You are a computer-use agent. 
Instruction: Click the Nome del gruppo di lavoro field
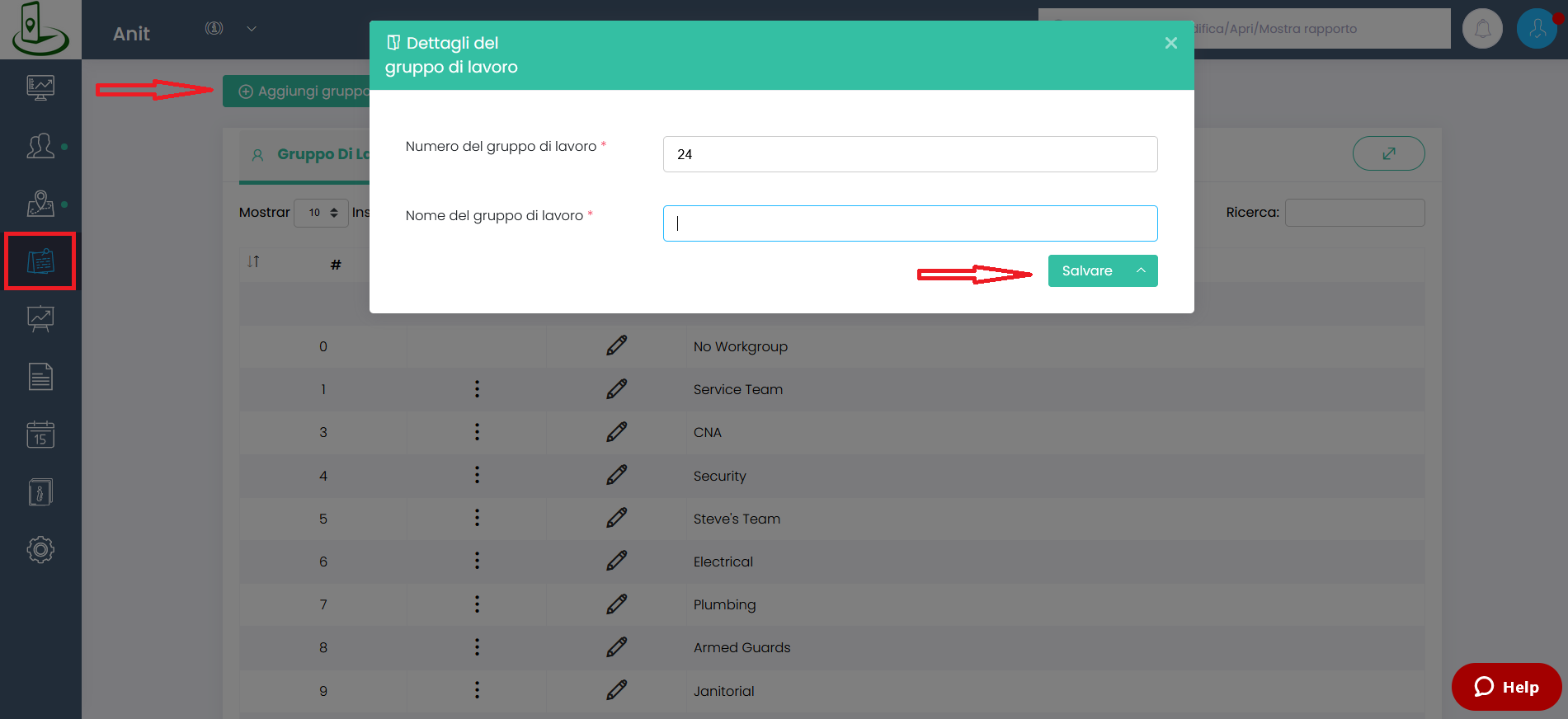910,223
